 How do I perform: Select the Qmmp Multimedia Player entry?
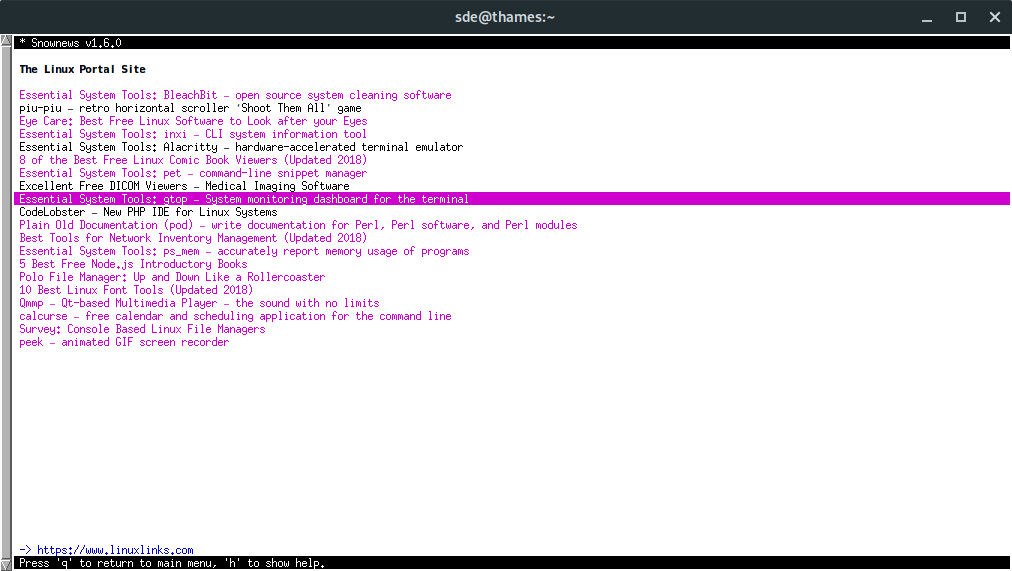pyautogui.click(x=199, y=303)
